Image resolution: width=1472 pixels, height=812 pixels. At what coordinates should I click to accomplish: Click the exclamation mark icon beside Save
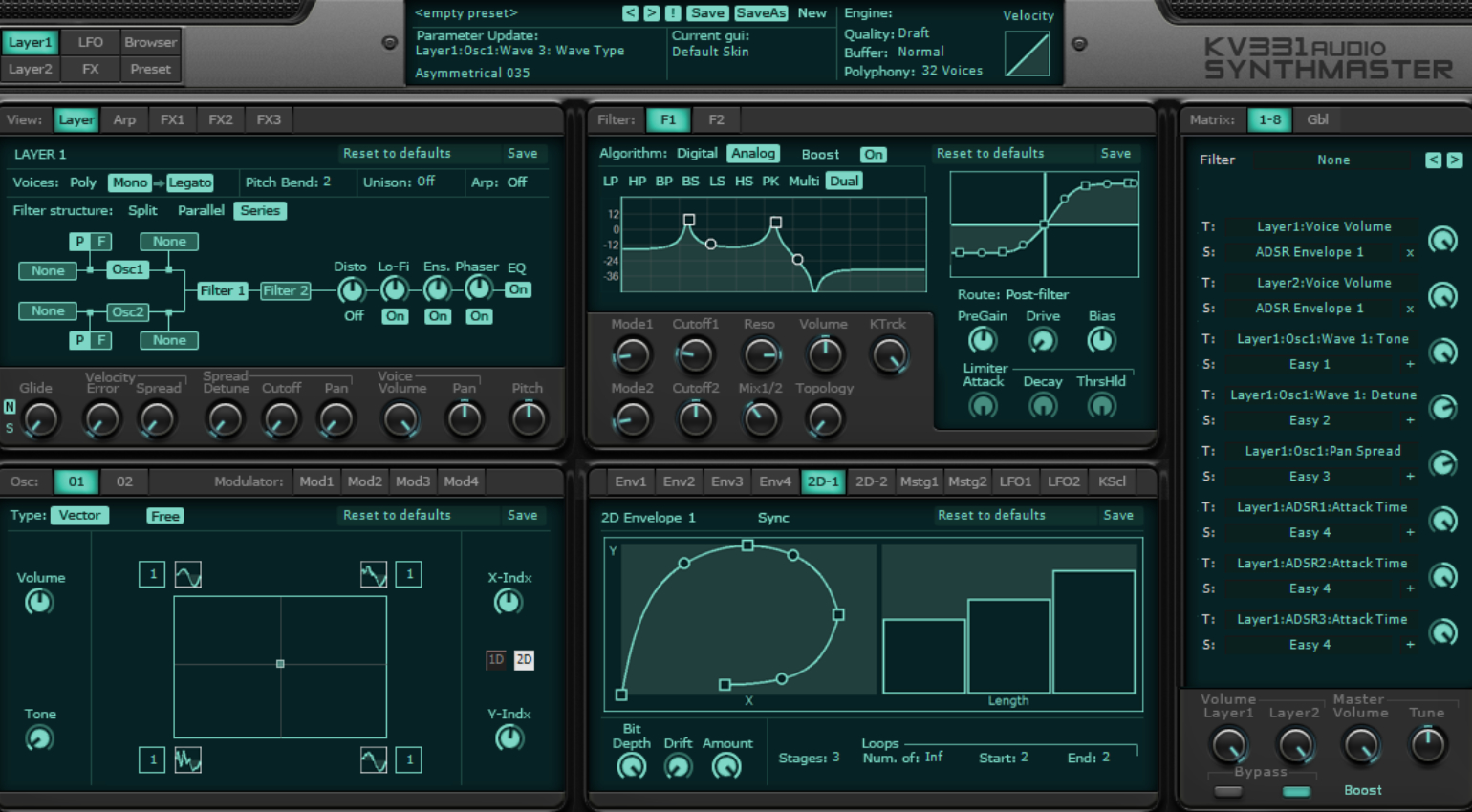[673, 13]
